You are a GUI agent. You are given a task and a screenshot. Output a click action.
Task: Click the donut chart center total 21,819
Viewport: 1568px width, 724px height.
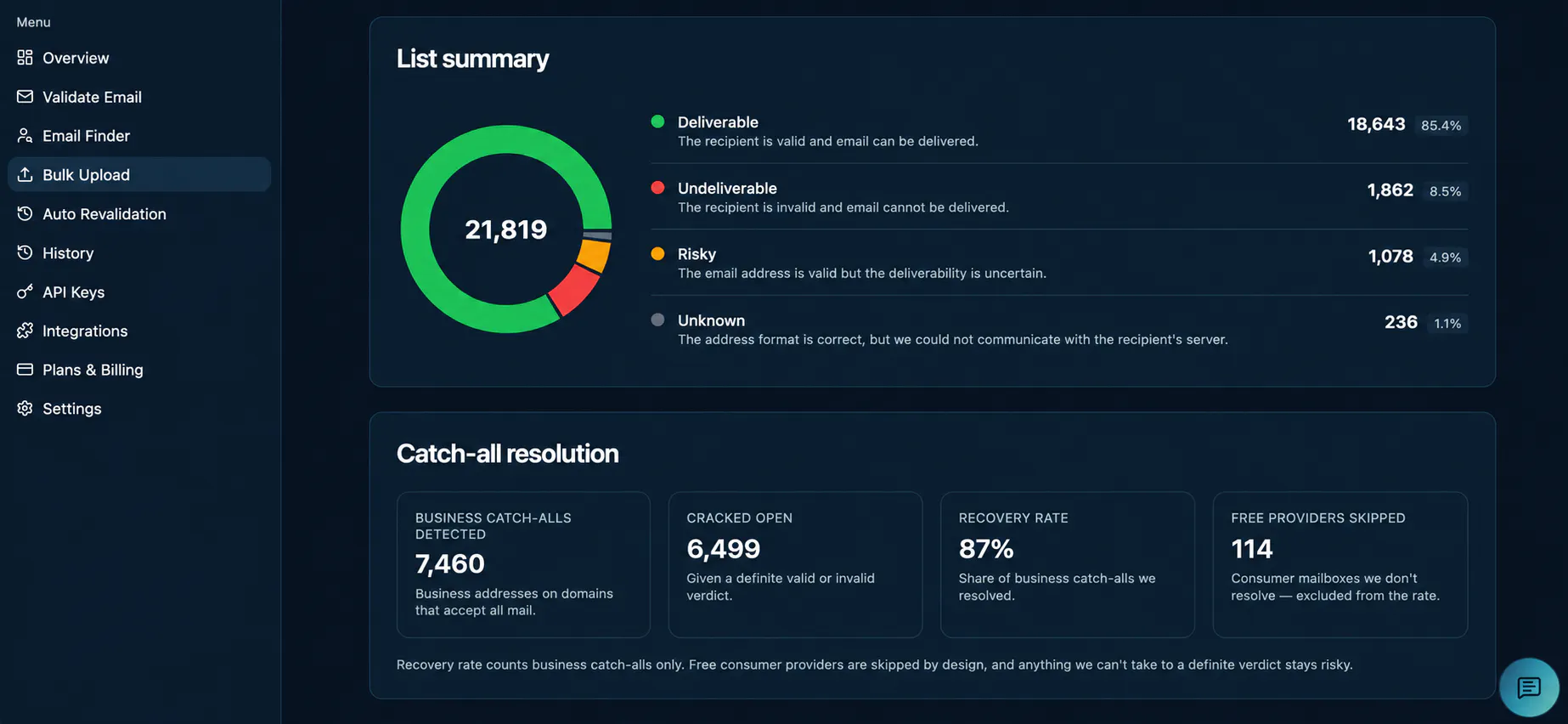point(505,229)
